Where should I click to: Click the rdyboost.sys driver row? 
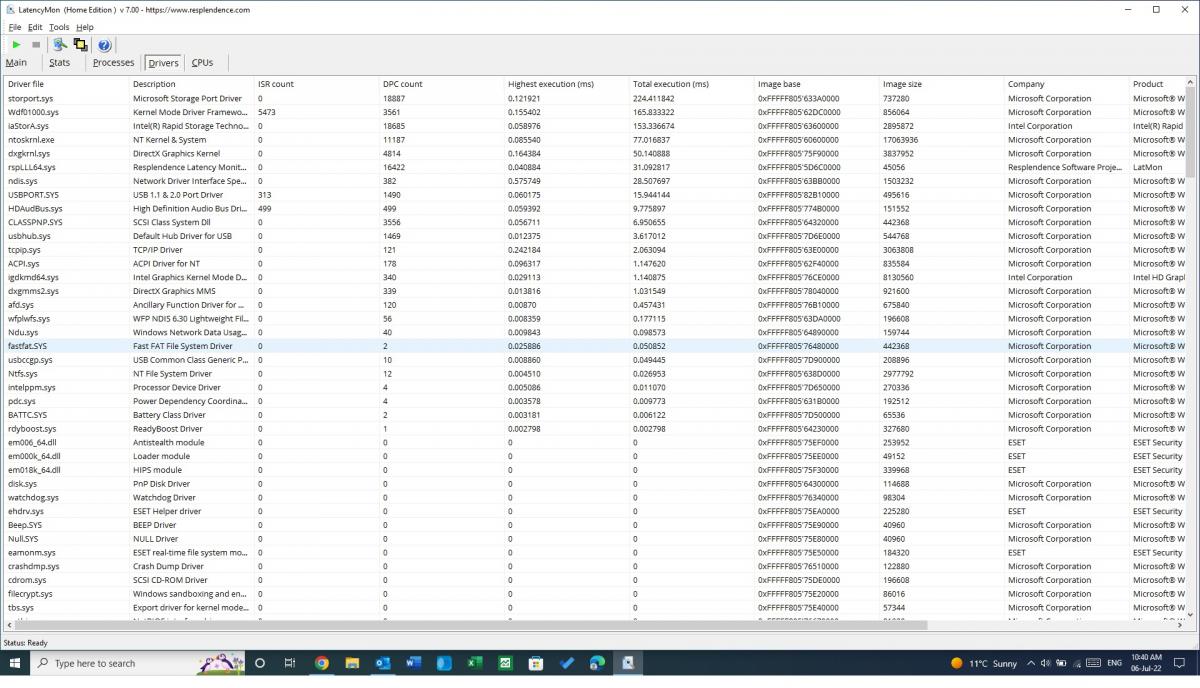click(x=595, y=429)
